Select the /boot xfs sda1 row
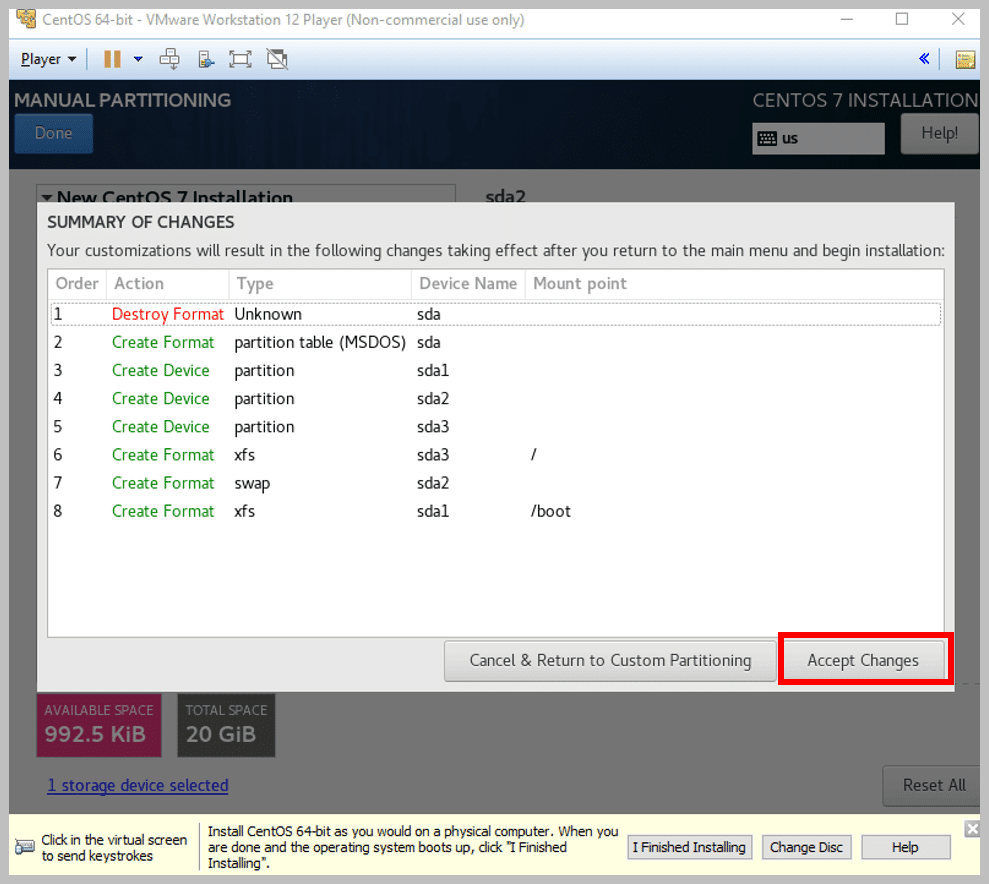Viewport: 989px width, 884px height. [496, 511]
